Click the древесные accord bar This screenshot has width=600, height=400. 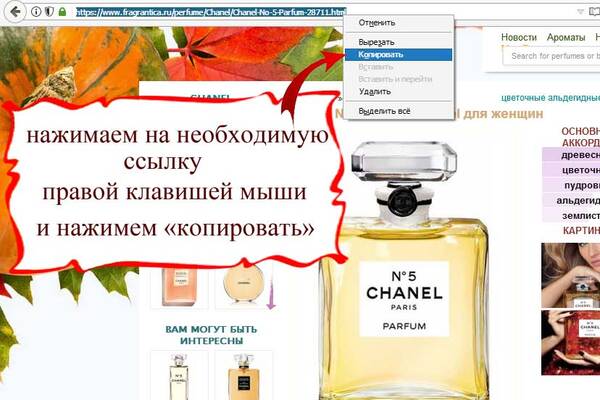pyautogui.click(x=571, y=155)
